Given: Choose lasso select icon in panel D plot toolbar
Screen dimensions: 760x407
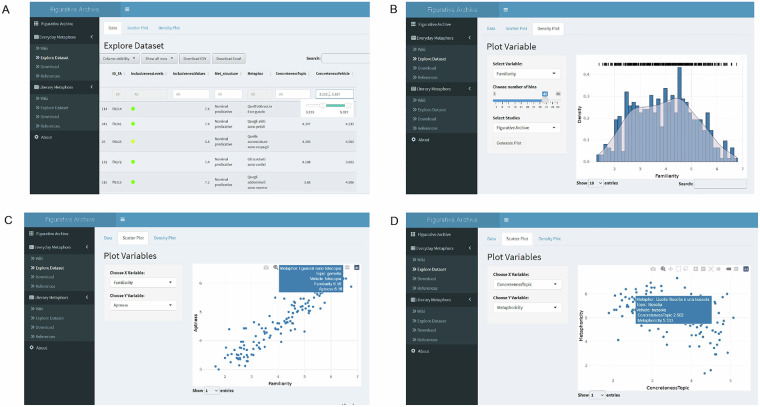Looking at the screenshot, I should (685, 269).
